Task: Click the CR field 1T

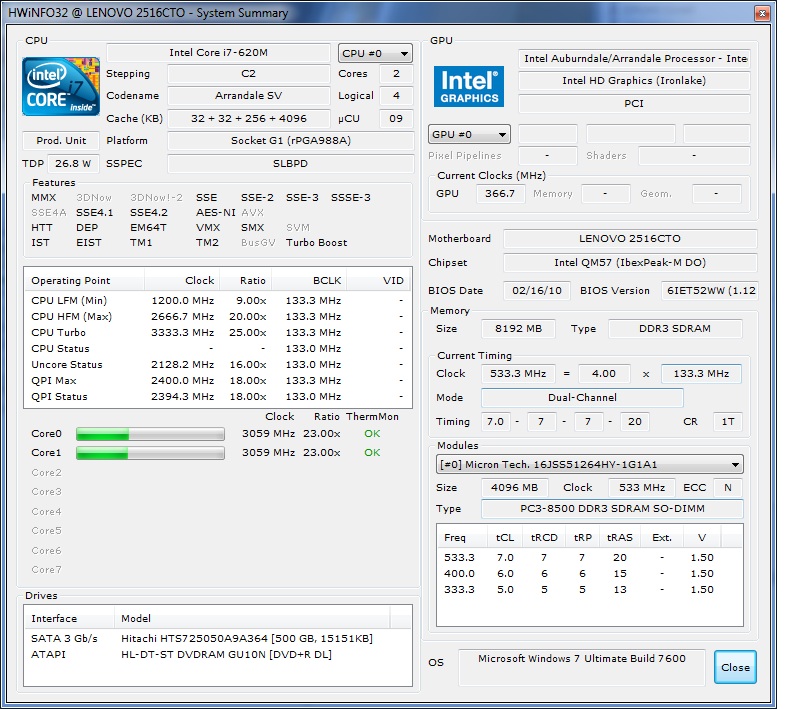Action: pos(728,422)
